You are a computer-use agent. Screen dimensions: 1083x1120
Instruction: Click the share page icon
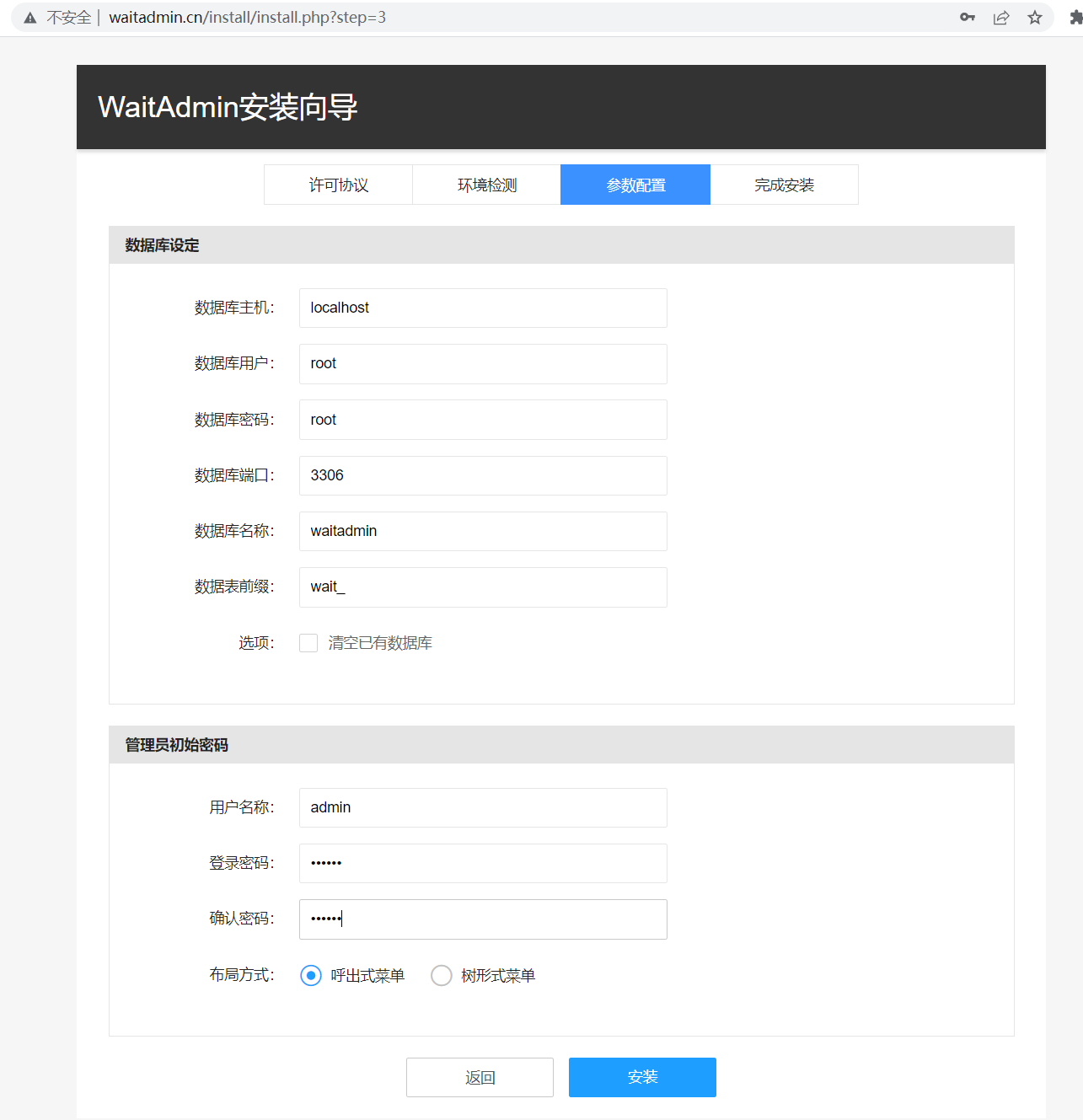(1001, 18)
